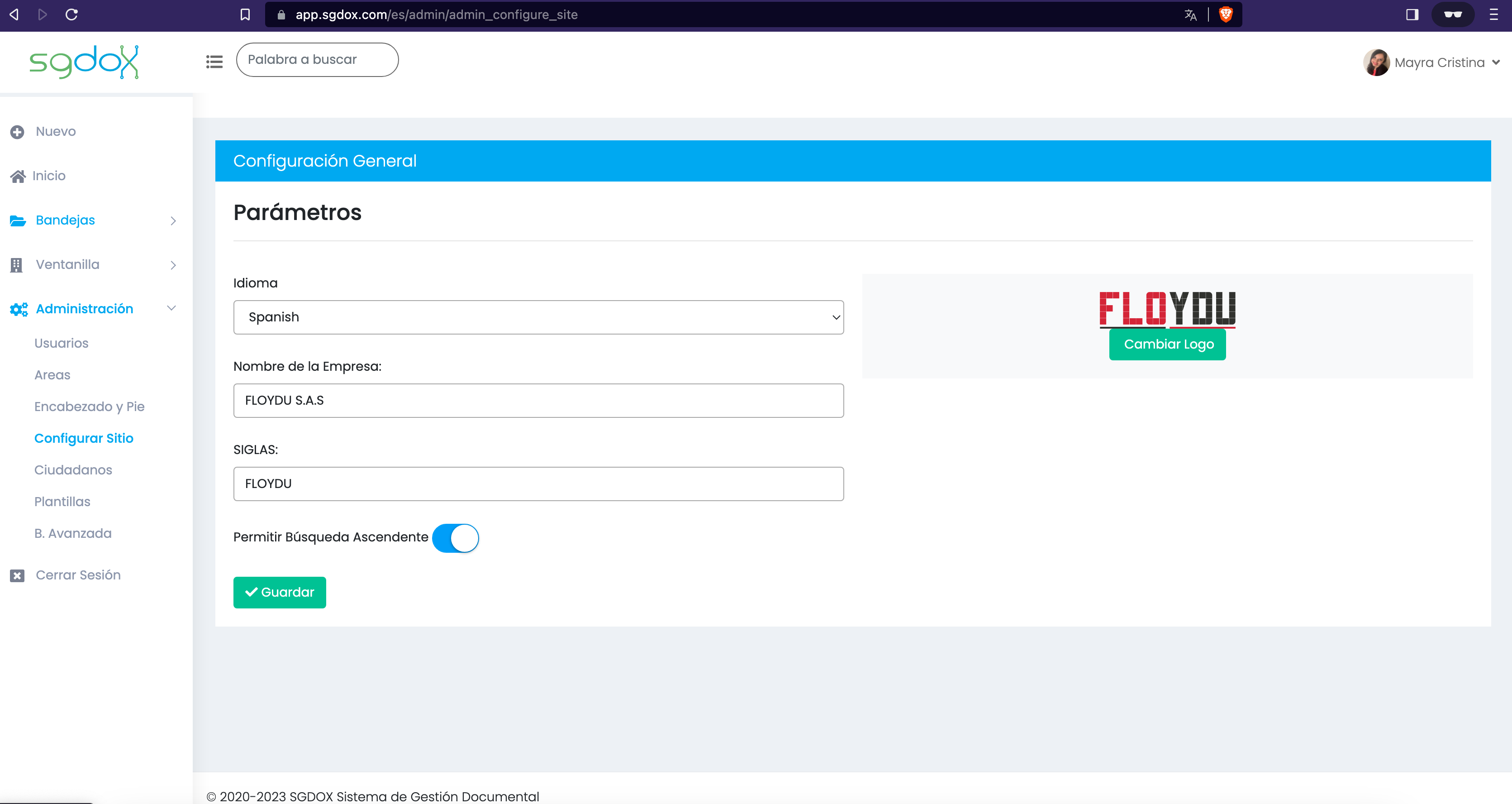
Task: Expand the Bandejas submenu chevron
Action: tap(173, 221)
